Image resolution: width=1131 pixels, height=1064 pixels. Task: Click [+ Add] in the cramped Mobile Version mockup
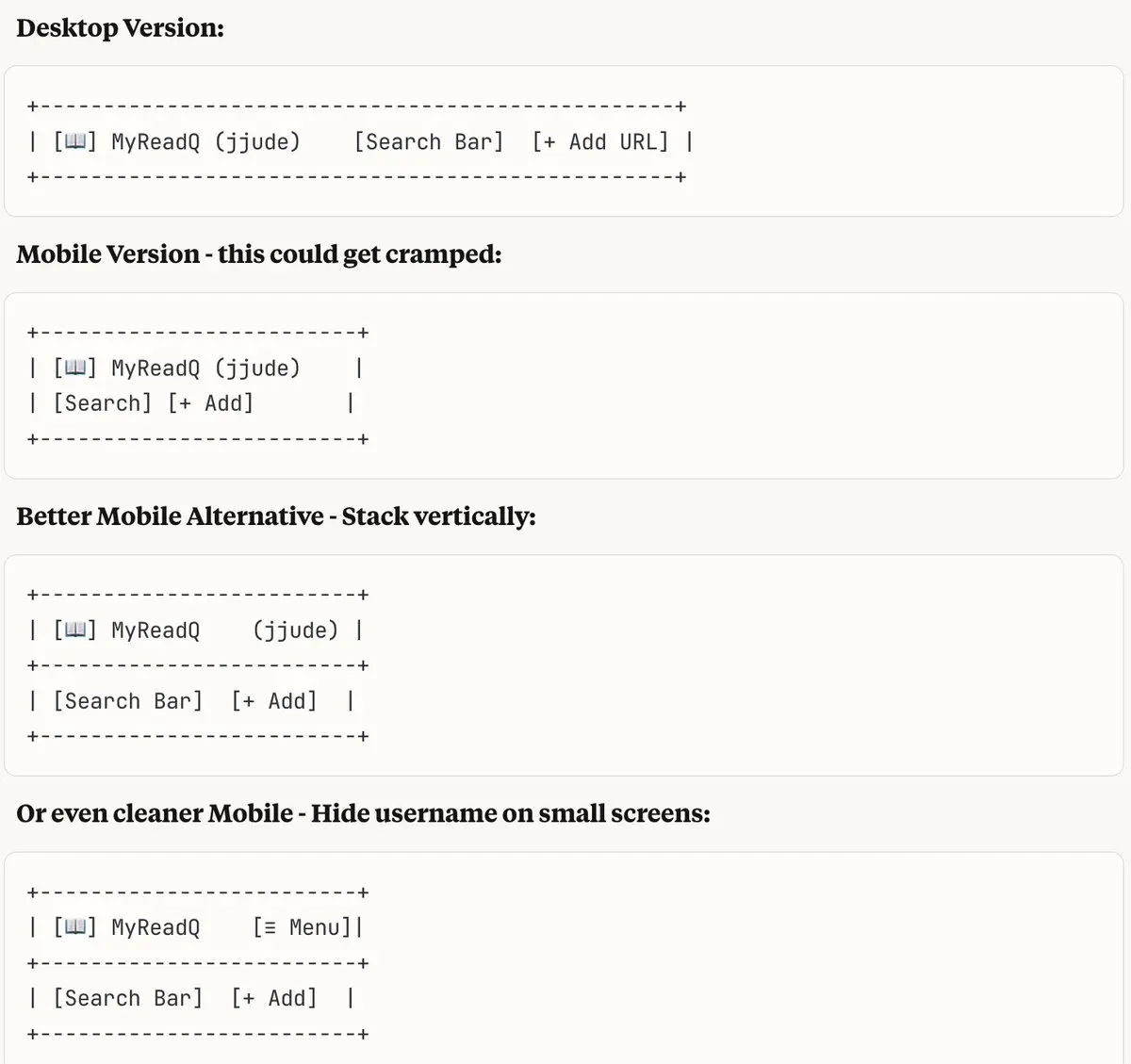click(x=211, y=403)
